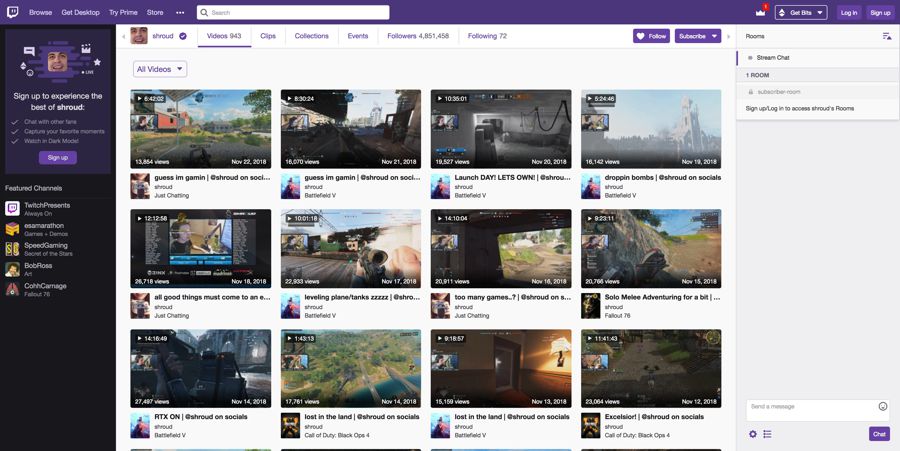Image resolution: width=900 pixels, height=451 pixels.
Task: Click 'RTX ON | @shroud on socials' title
Action: coord(201,417)
